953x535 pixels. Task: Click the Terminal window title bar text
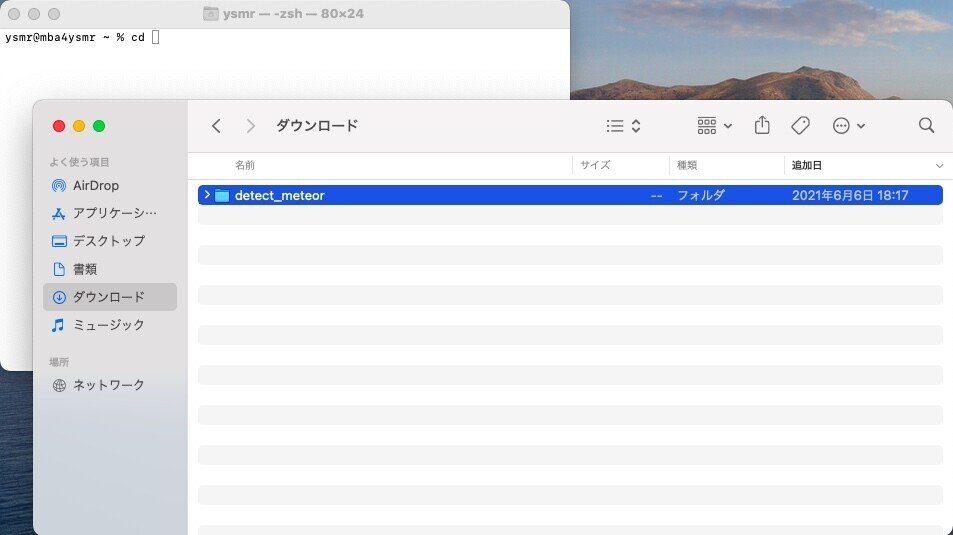click(x=293, y=13)
